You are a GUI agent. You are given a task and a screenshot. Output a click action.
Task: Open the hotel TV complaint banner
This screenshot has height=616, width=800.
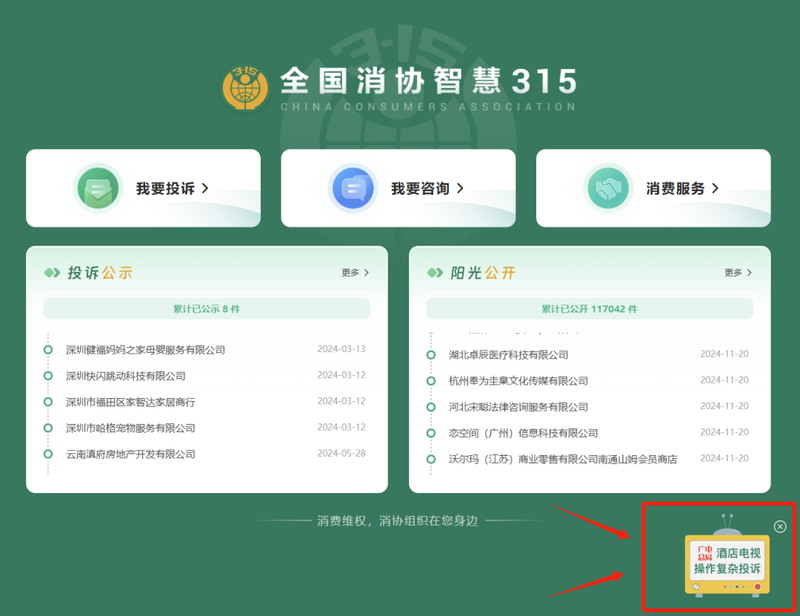(x=727, y=562)
